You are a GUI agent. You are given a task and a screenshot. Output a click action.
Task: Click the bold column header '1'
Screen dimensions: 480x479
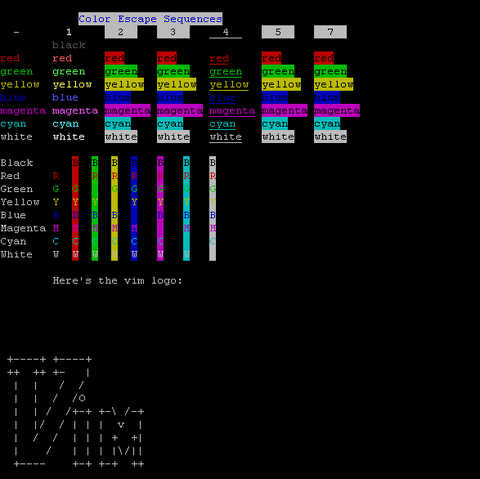69,32
